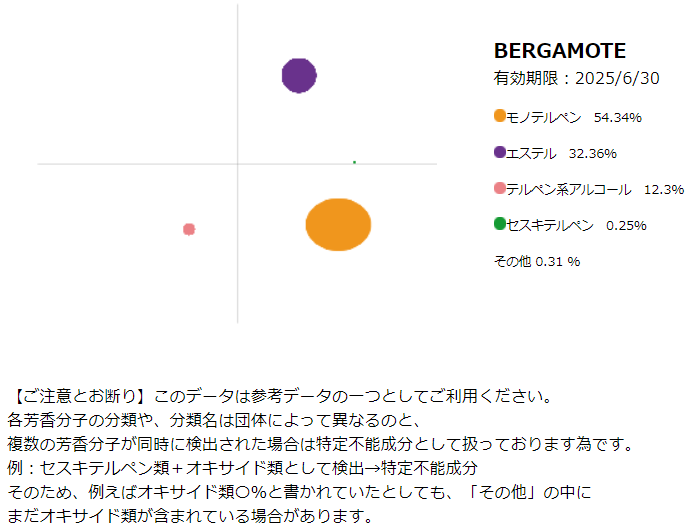Click the pink legend dot for テルペン系アルコール

pyautogui.click(x=500, y=188)
